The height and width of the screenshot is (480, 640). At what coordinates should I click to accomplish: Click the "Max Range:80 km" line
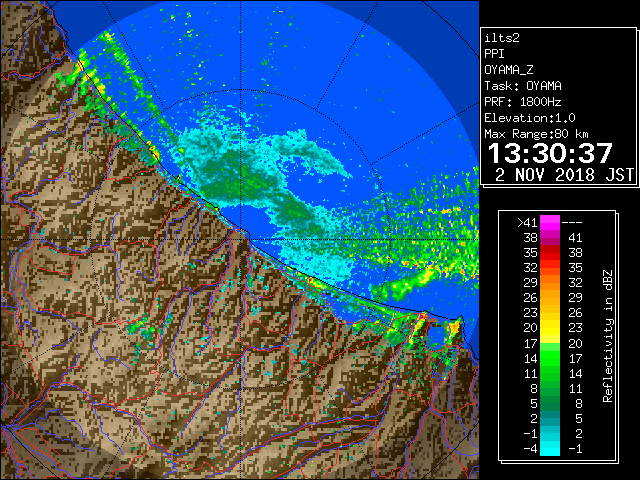tap(536, 134)
